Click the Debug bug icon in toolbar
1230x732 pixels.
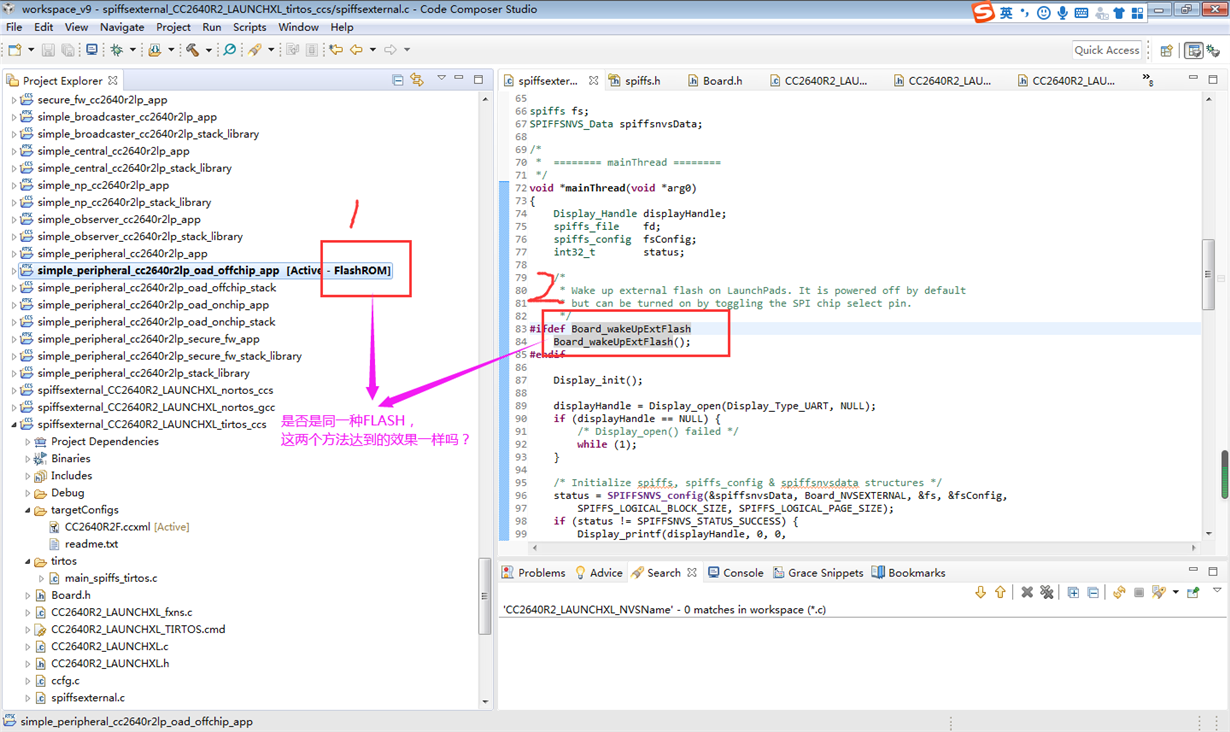117,50
